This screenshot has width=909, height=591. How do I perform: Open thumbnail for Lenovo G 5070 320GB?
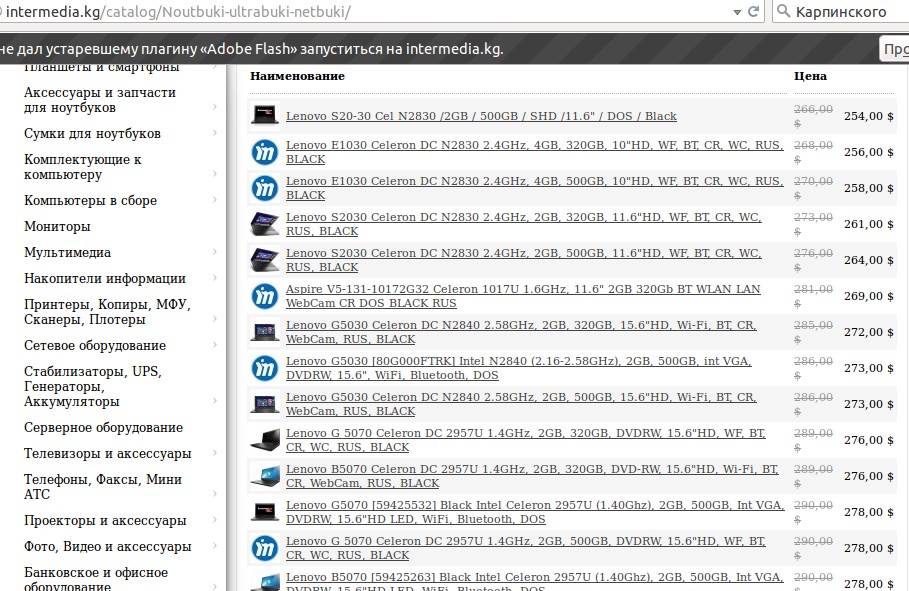(265, 440)
